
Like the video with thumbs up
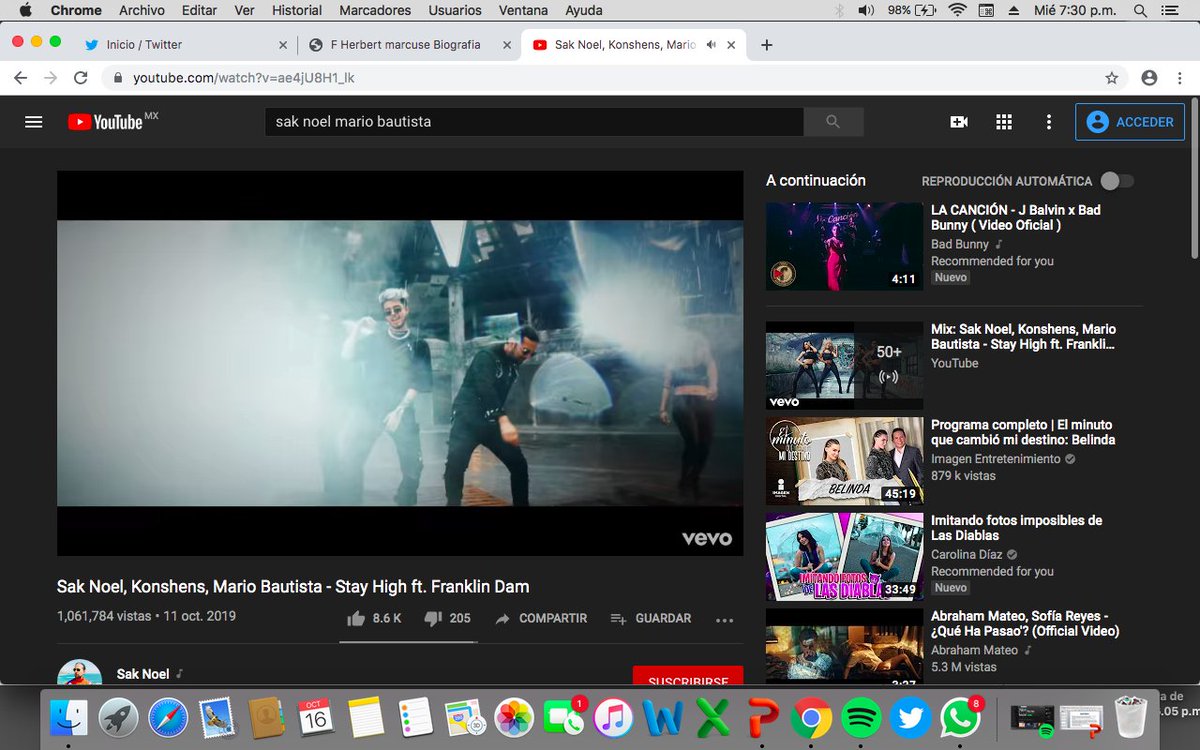(356, 618)
